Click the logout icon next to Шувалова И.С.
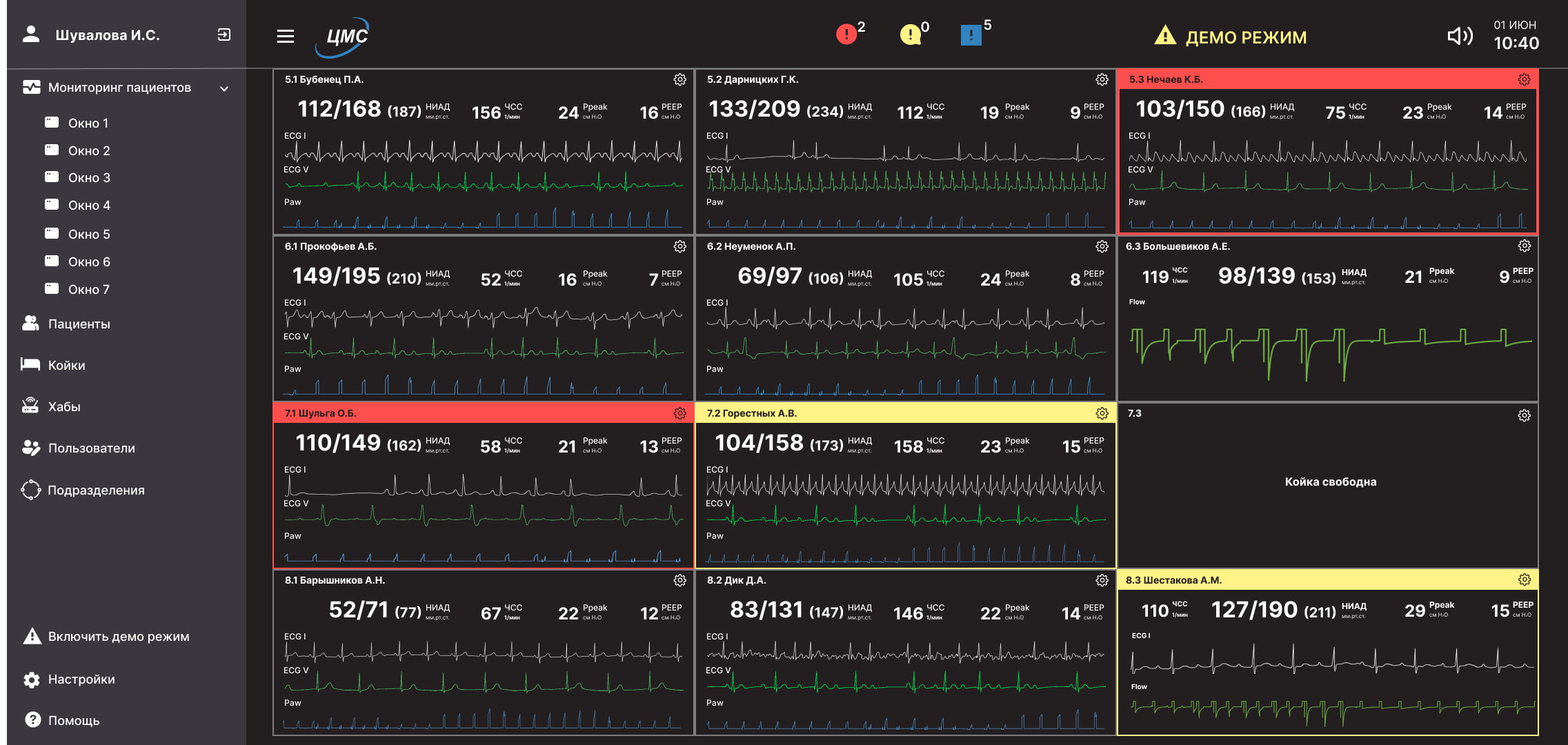Viewport: 1568px width, 745px height. [x=224, y=34]
